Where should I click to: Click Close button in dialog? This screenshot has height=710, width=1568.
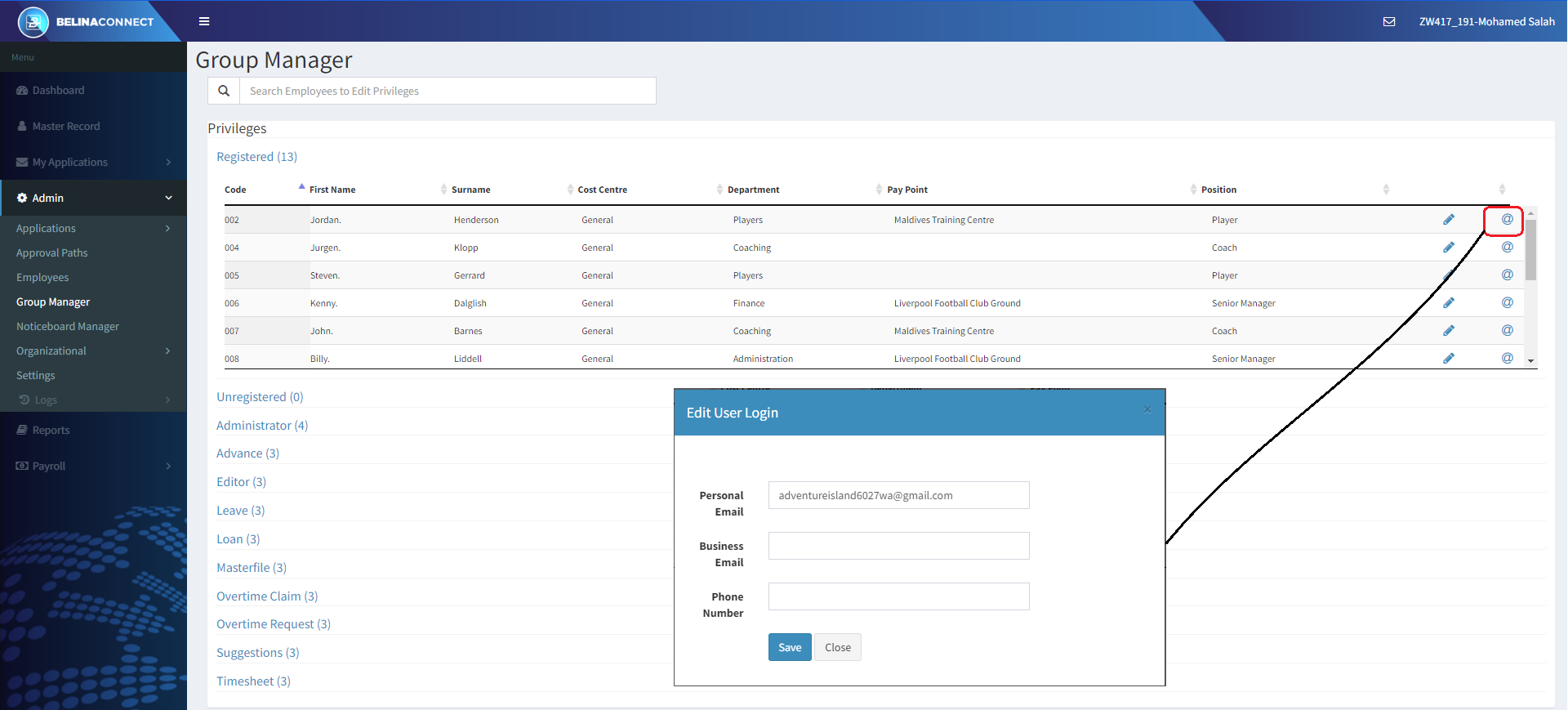[838, 647]
